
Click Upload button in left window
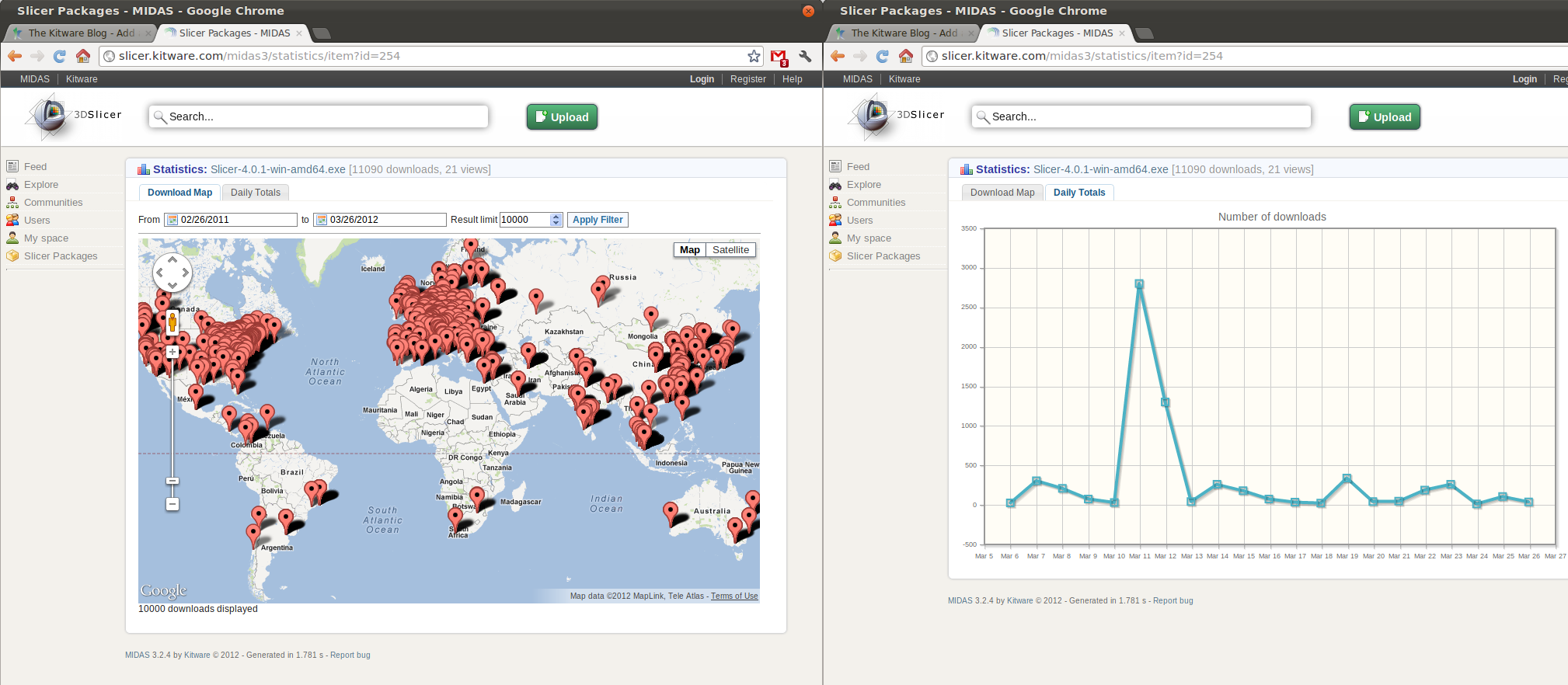[x=562, y=117]
